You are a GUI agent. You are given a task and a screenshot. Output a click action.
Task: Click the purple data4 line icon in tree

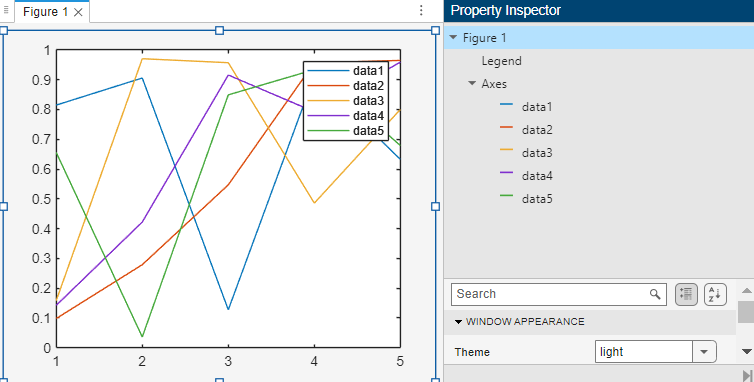(506, 173)
